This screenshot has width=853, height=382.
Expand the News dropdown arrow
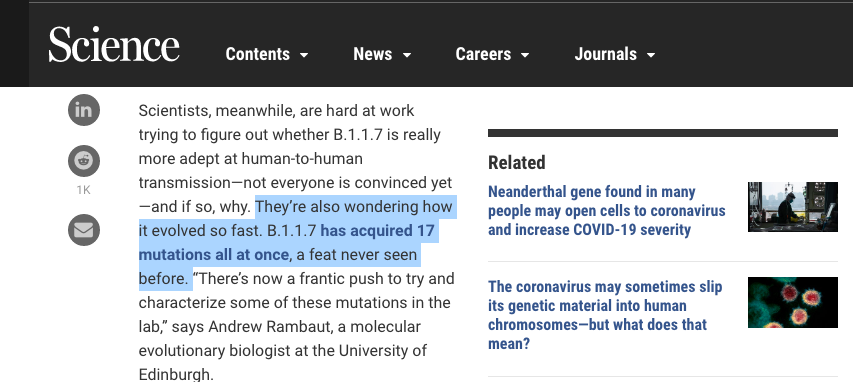pos(406,55)
